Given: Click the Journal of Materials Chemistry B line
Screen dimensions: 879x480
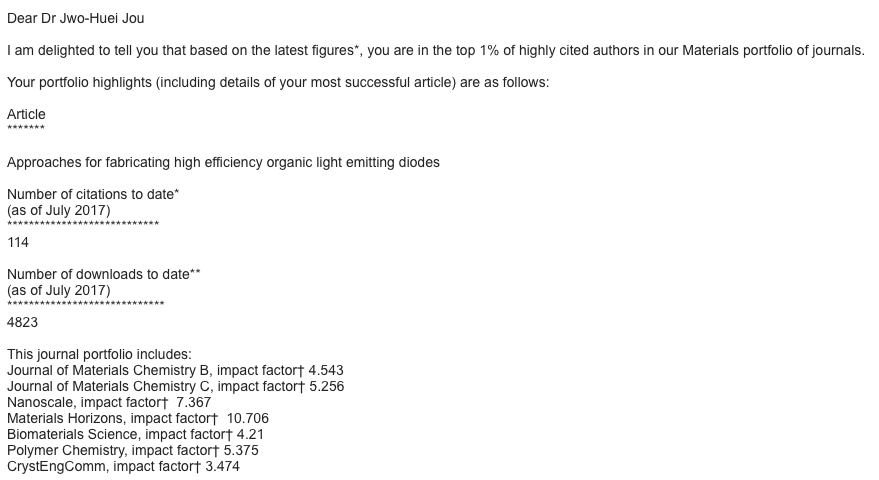Looking at the screenshot, I should click(x=175, y=371).
